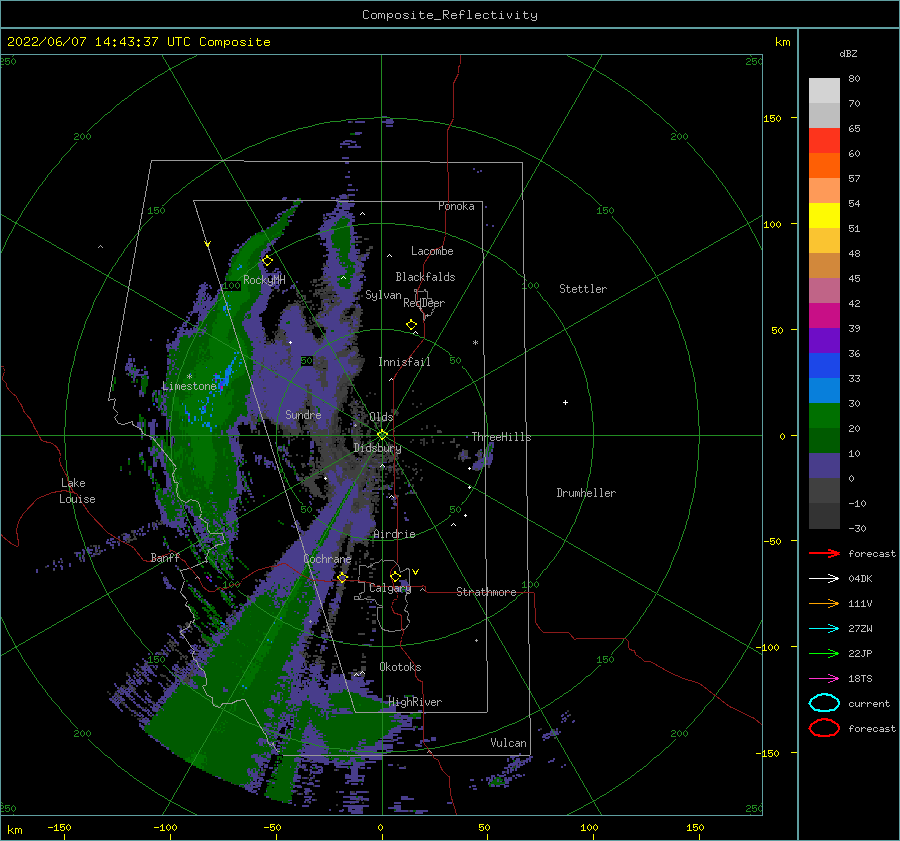
Task: Click the dBZ heading above the color scale
Action: click(x=848, y=53)
